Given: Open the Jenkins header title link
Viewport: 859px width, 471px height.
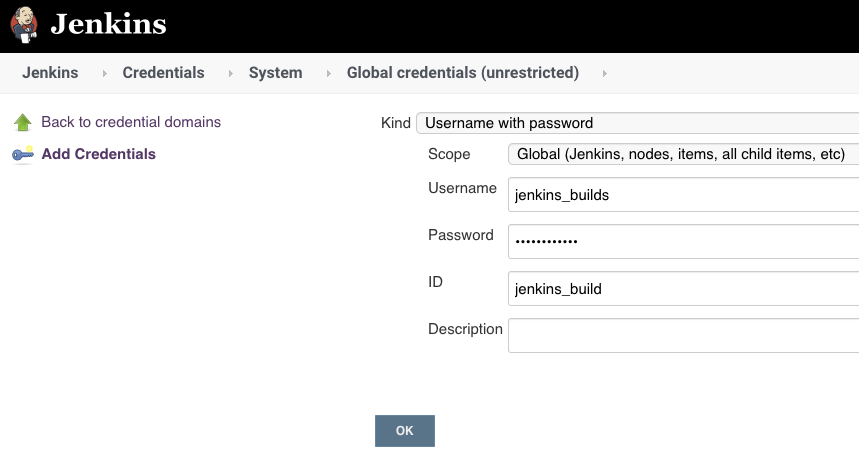Looking at the screenshot, I should click(108, 24).
